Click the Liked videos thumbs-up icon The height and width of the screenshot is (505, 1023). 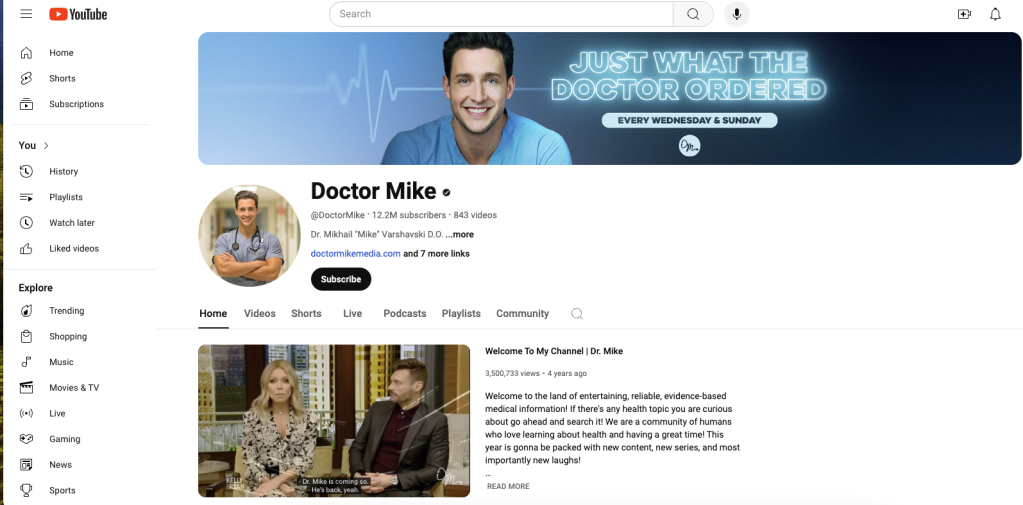(x=26, y=249)
